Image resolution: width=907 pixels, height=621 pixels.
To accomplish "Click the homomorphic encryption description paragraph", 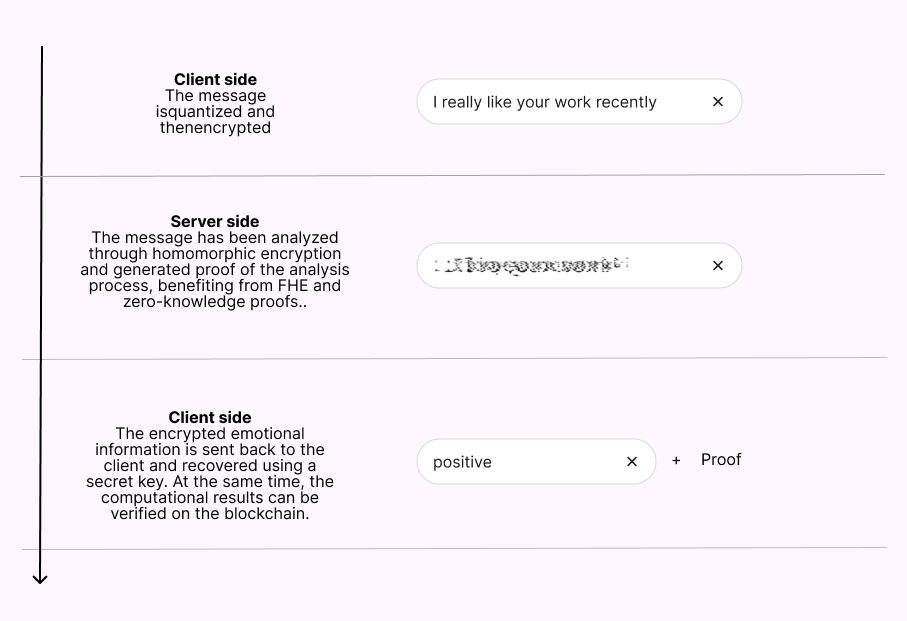I will (215, 270).
